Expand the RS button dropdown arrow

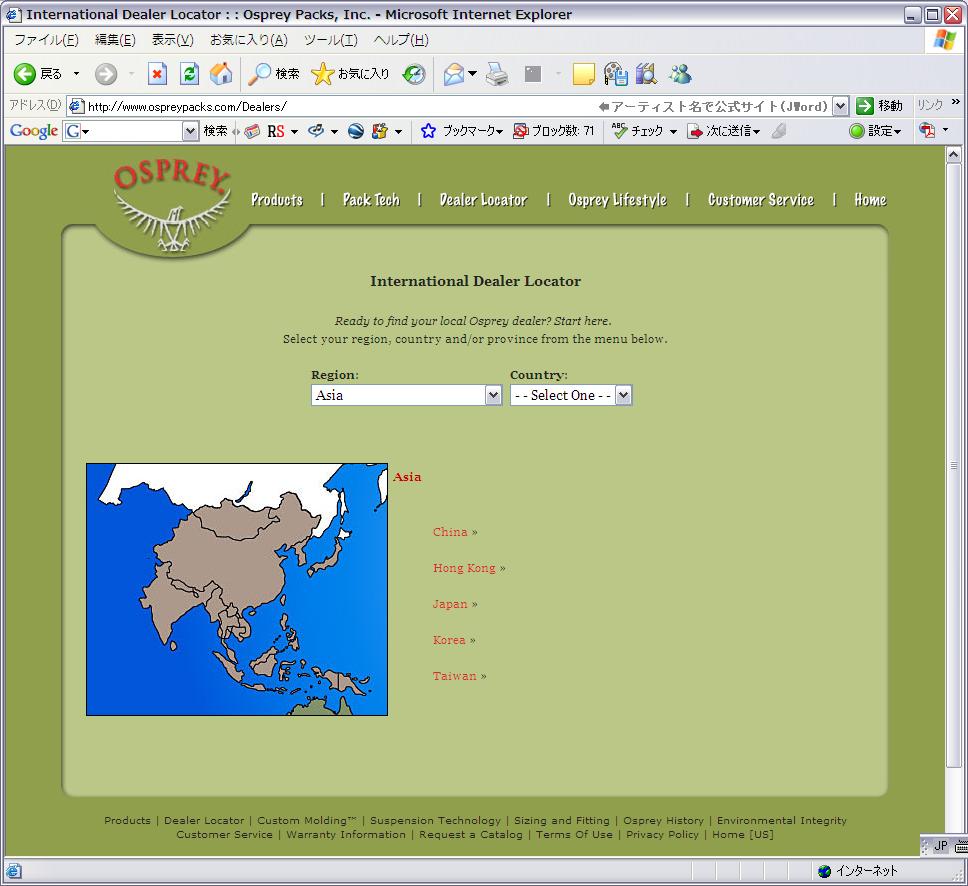(294, 132)
